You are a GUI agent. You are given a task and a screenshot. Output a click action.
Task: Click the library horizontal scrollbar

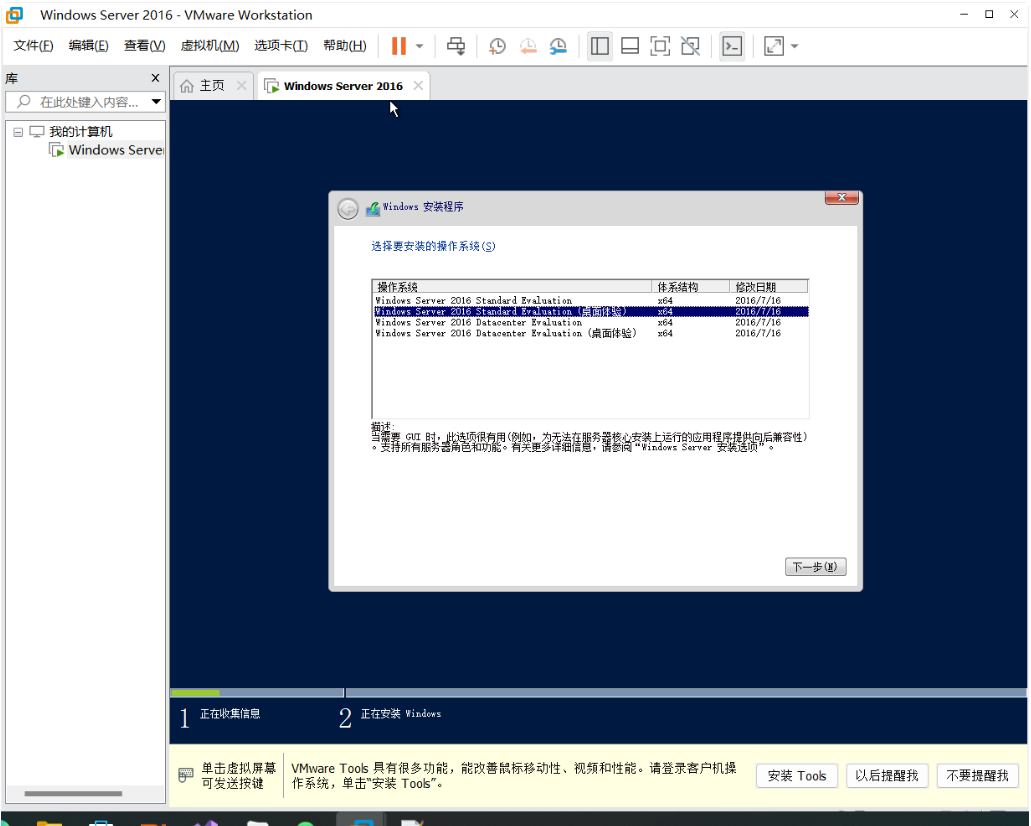click(73, 793)
